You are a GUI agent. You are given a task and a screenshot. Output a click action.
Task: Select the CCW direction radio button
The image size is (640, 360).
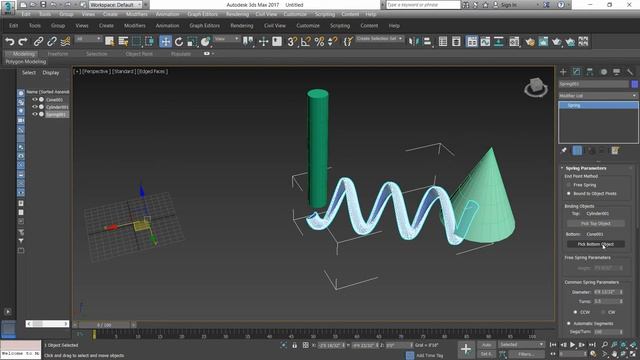click(575, 312)
